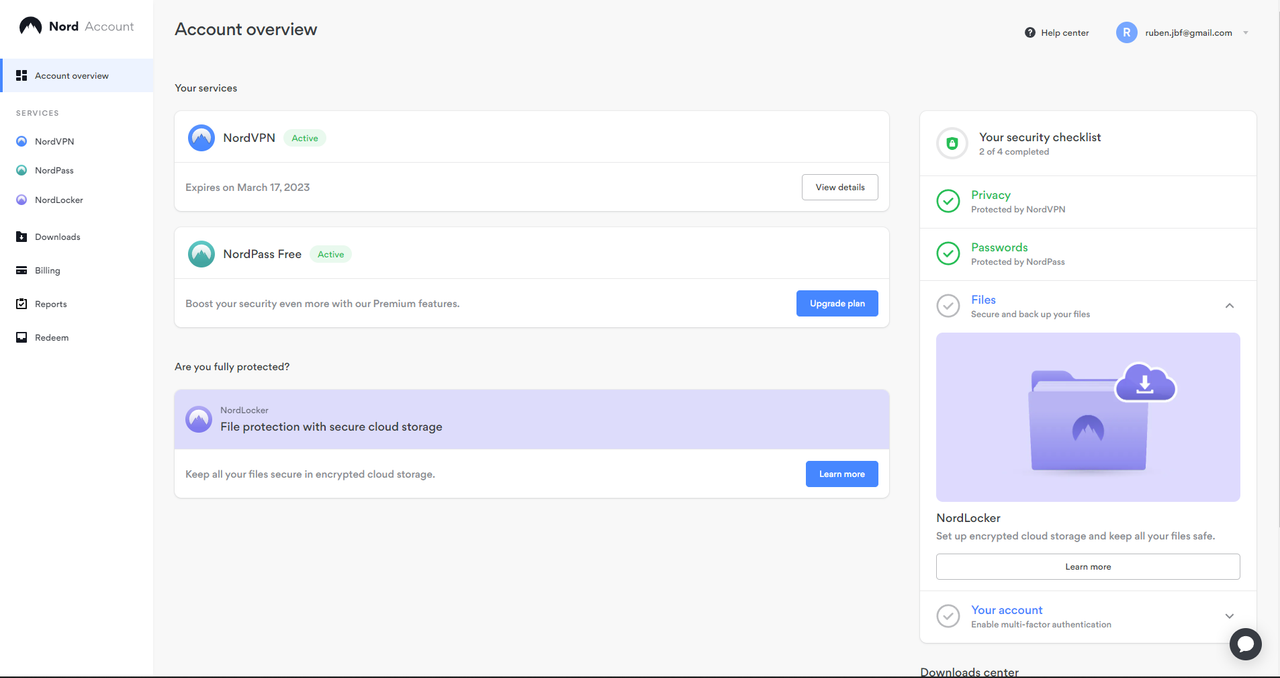Click the Help center question icon
This screenshot has width=1280, height=678.
tap(1030, 33)
